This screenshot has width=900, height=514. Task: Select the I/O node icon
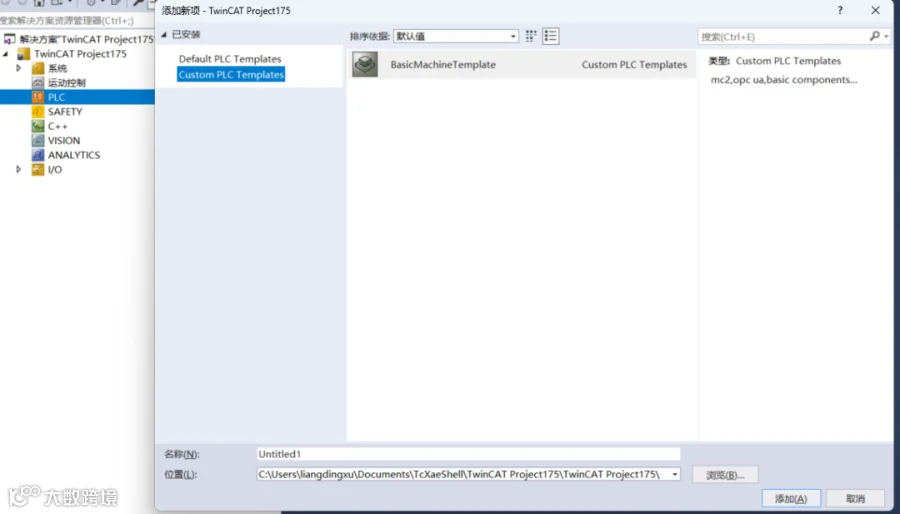(38, 169)
